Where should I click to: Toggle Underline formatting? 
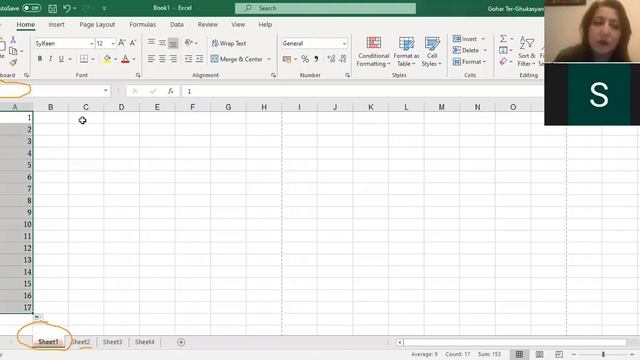(x=61, y=59)
